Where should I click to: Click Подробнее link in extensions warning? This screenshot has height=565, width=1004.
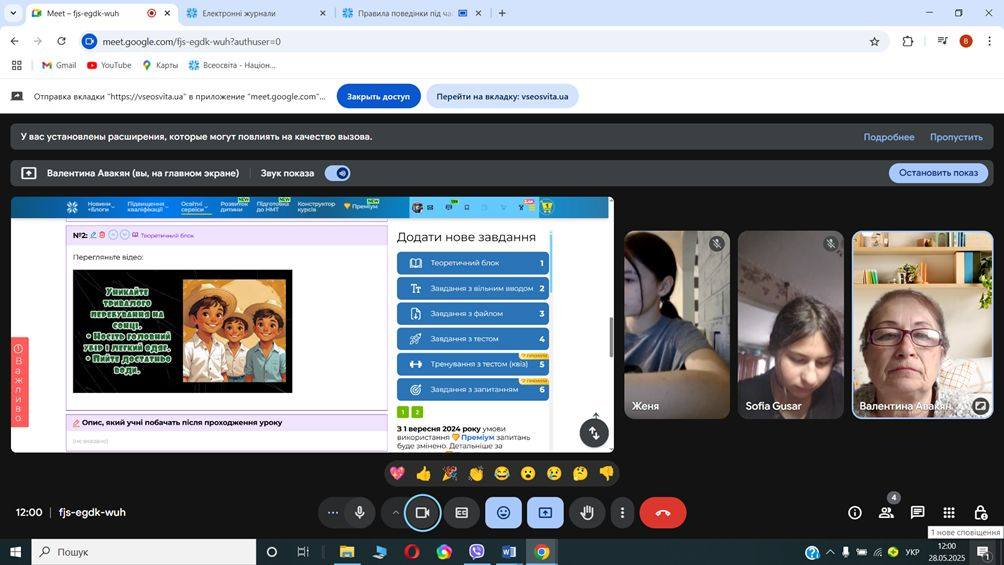889,137
